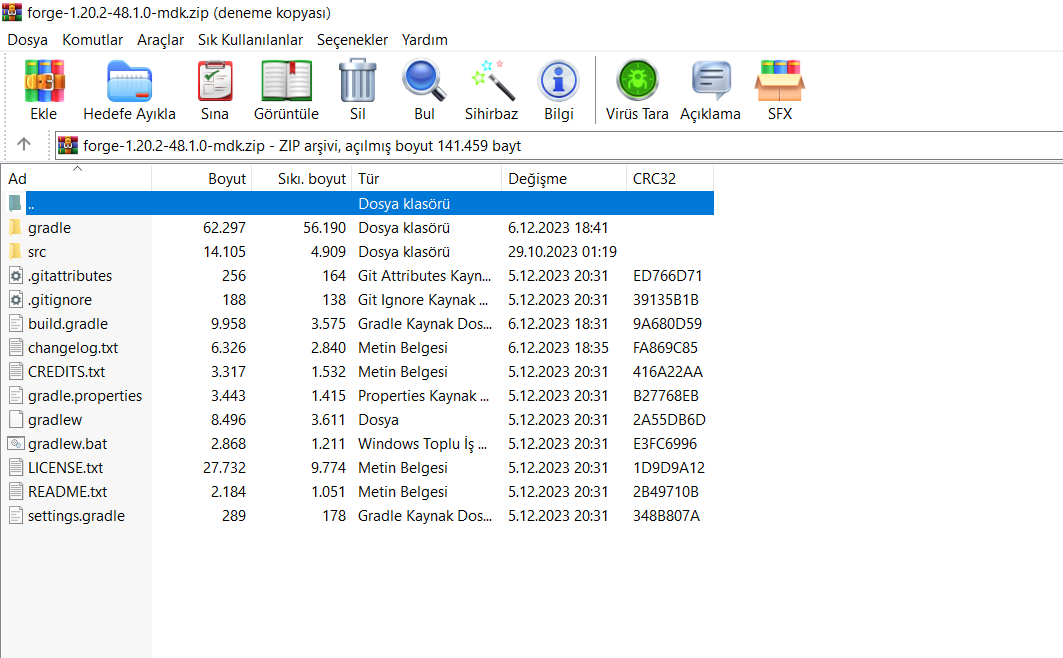Image resolution: width=1063 pixels, height=658 pixels.
Task: Open the Araçlar menu
Action: point(161,40)
